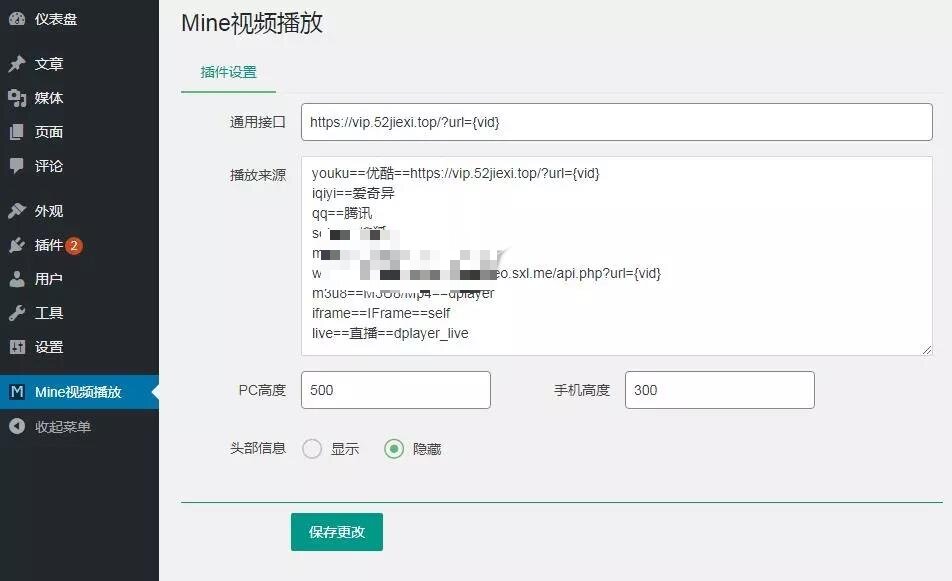Viewport: 952px width, 581px height.
Task: Open the 仪表盘 menu item
Action: pyautogui.click(x=80, y=19)
